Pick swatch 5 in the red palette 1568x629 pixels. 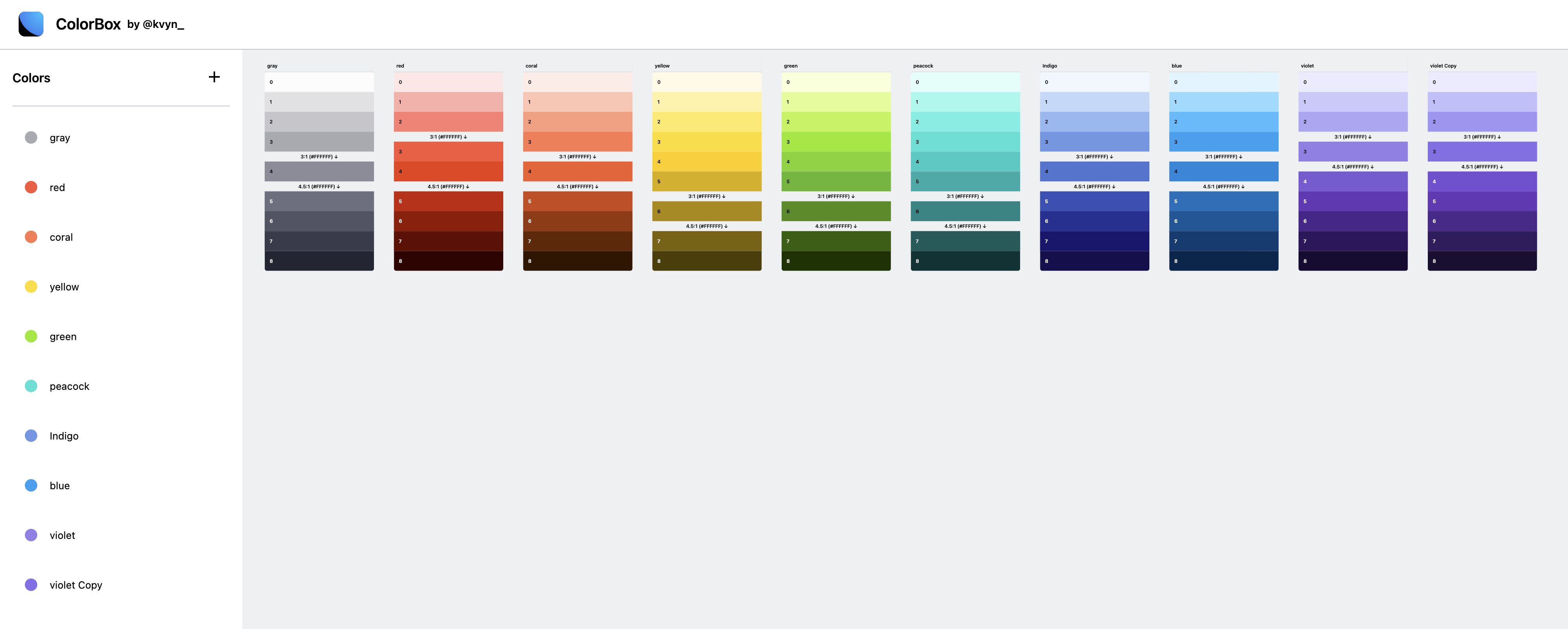[448, 201]
